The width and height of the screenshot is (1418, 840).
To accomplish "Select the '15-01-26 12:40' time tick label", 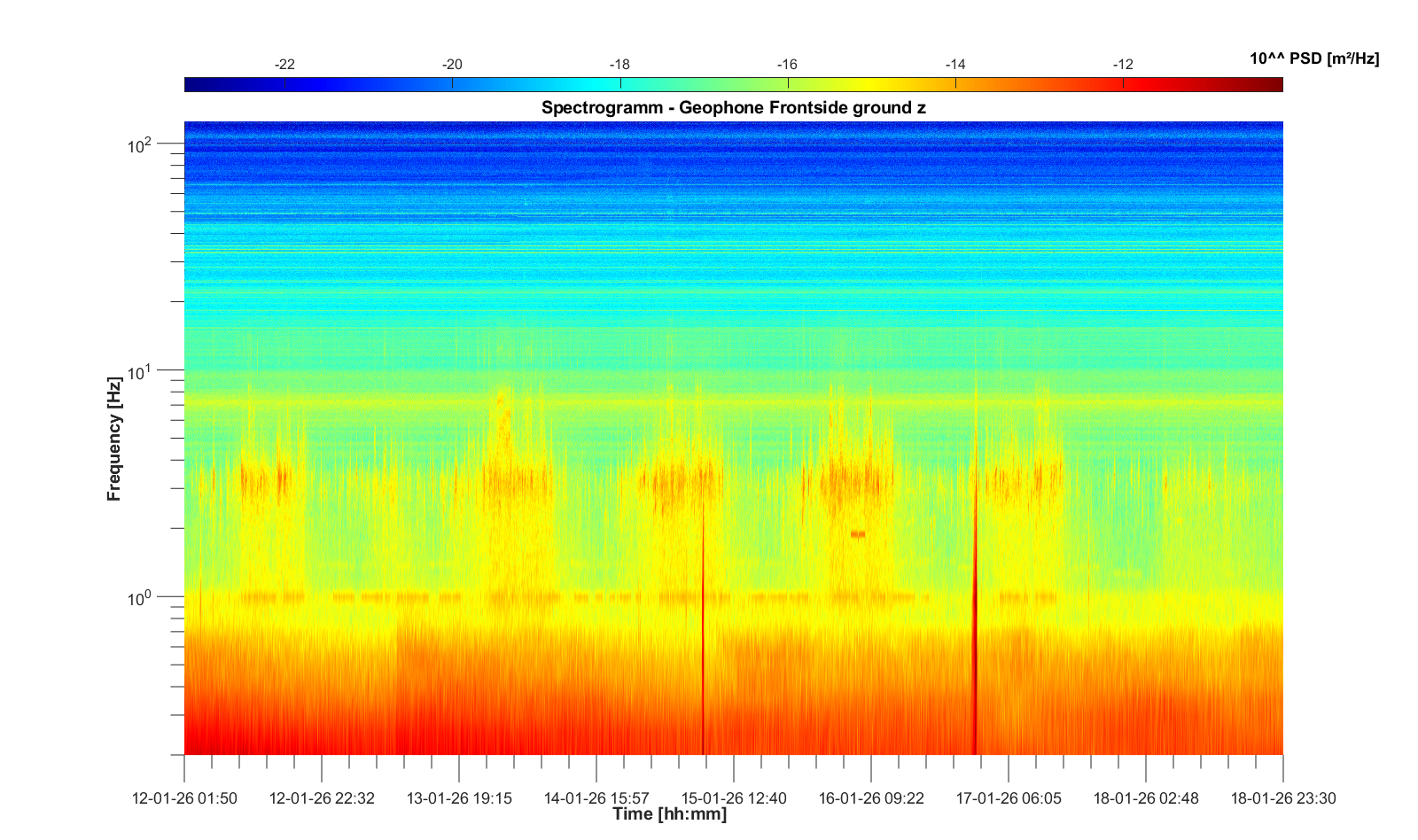I will tap(734, 798).
